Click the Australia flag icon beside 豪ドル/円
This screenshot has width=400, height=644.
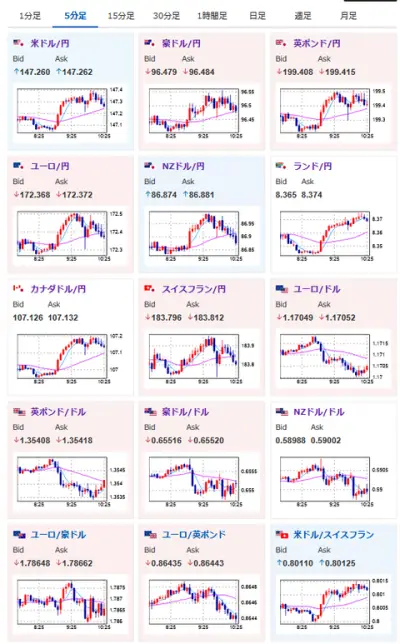pyautogui.click(x=150, y=43)
